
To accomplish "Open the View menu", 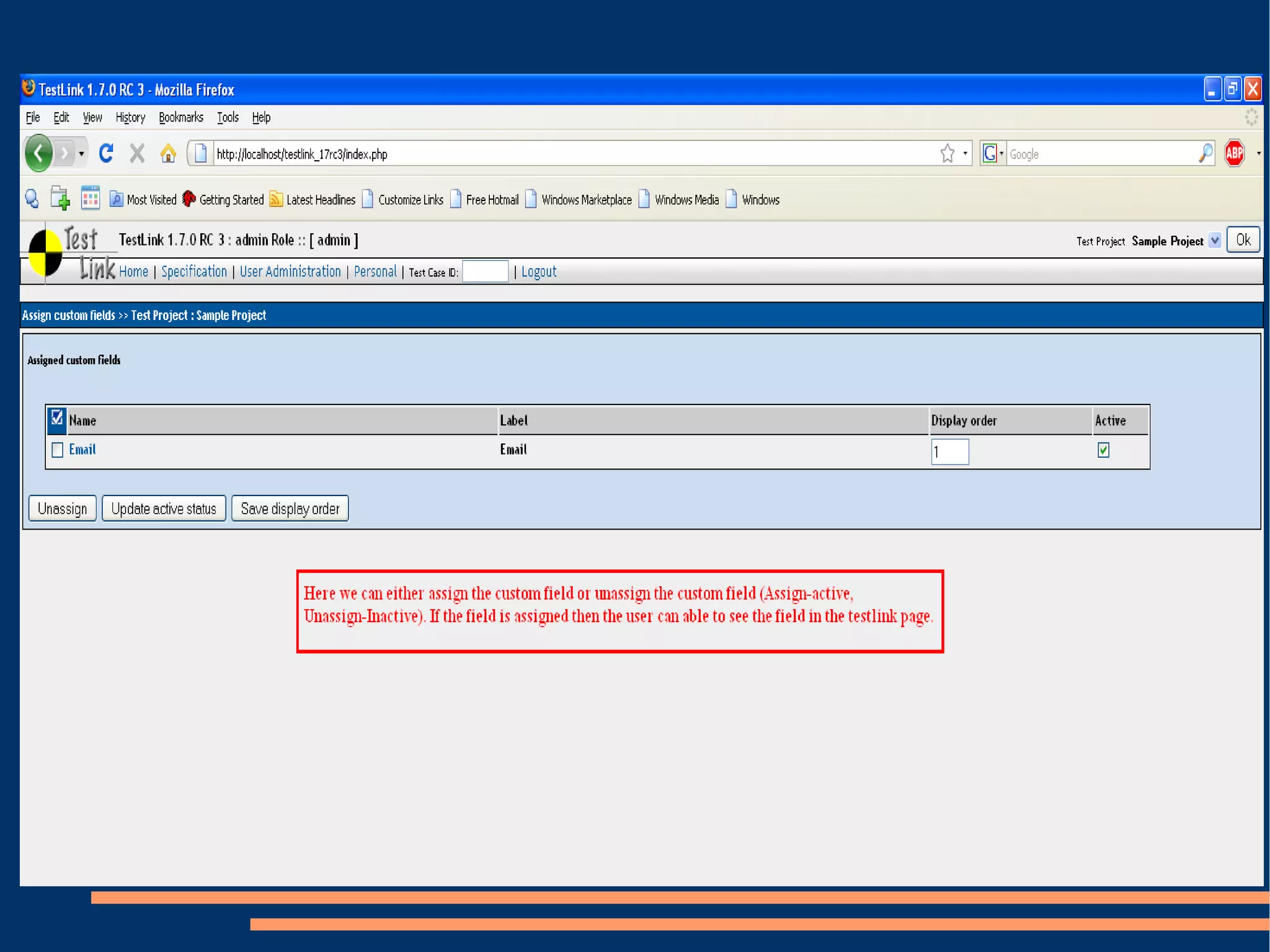I will click(x=92, y=117).
